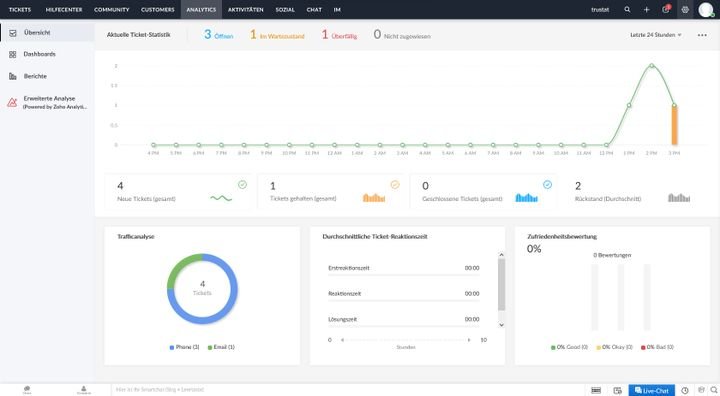Image resolution: width=720 pixels, height=396 pixels.
Task: Click the reaction time list scroll-up arrow
Action: point(501,255)
